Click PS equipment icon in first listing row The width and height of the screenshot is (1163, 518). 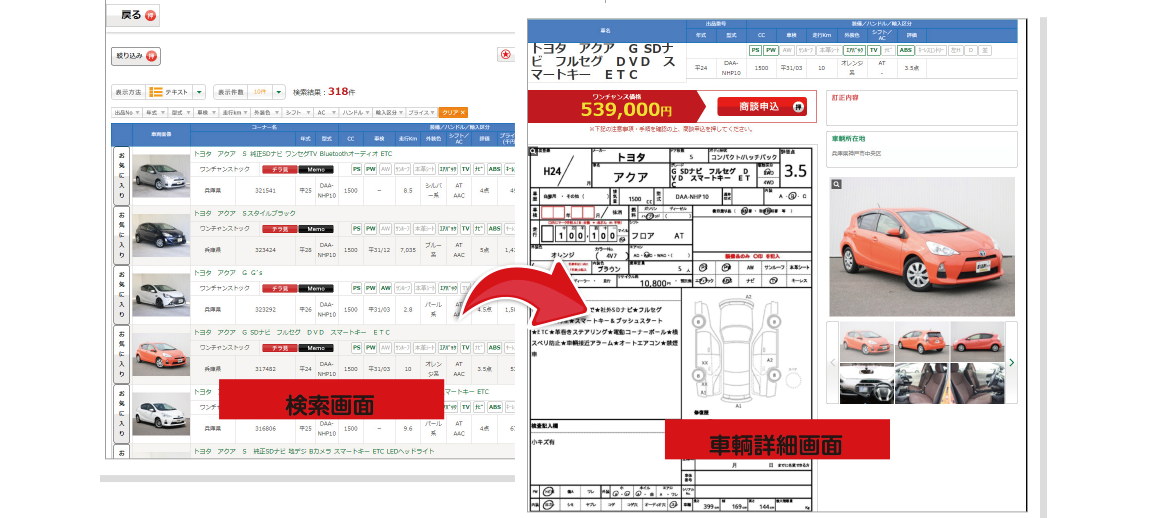coord(357,169)
